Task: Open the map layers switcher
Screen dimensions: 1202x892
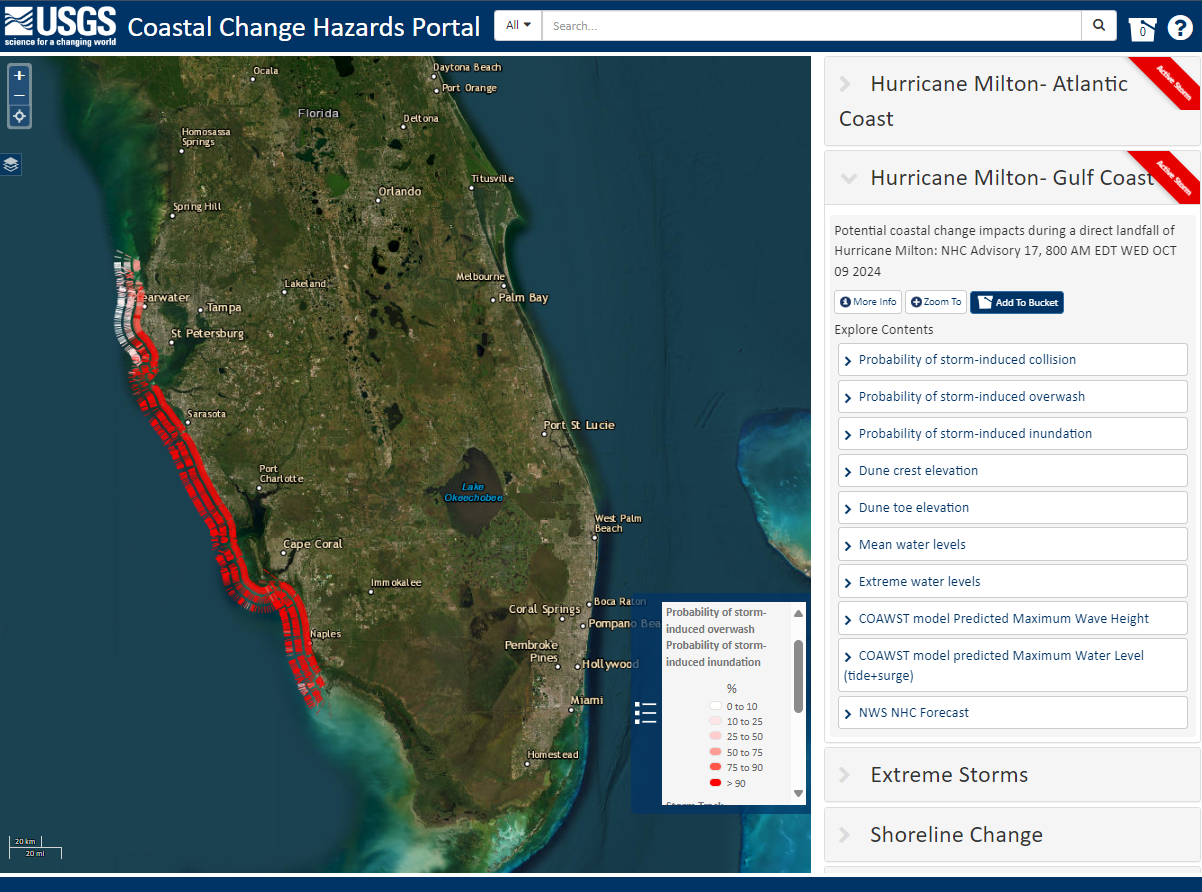Action: point(11,164)
